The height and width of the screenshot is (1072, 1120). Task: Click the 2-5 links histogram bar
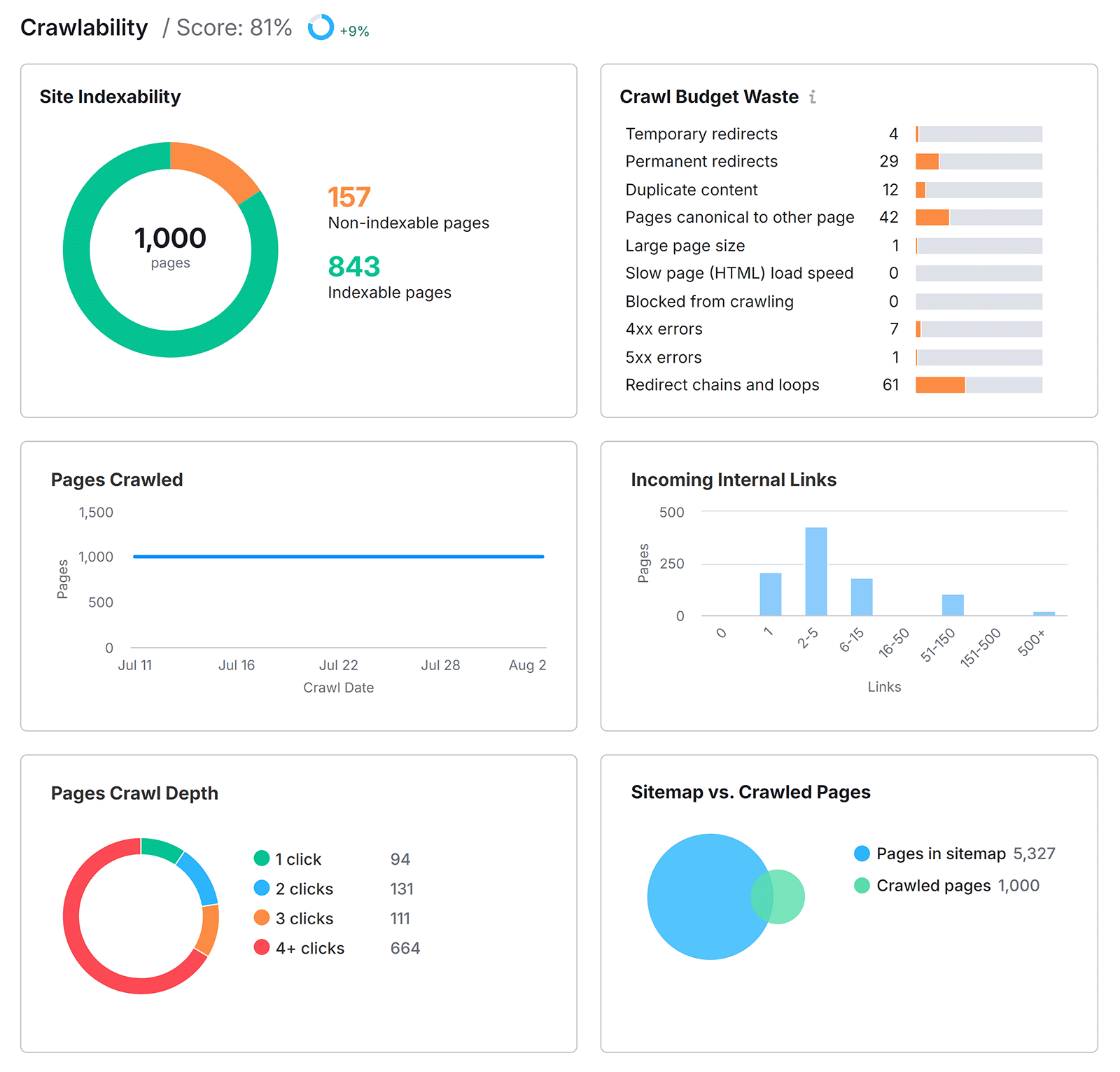point(818,571)
